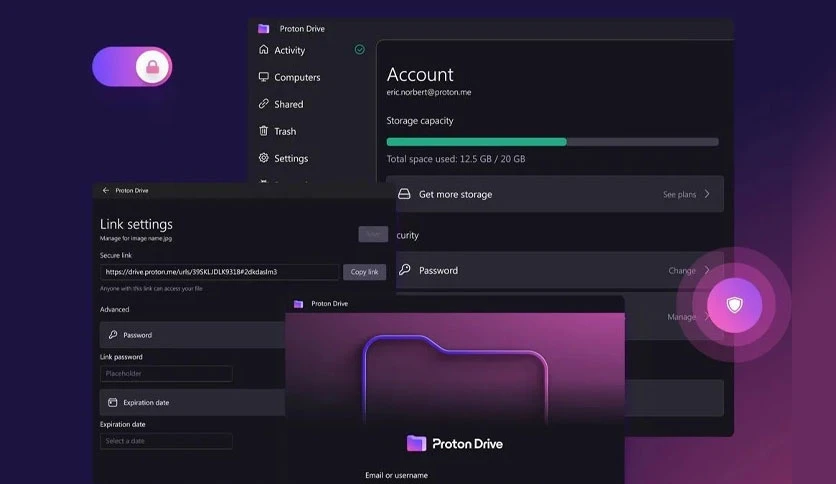
Task: Click the Account heading
Action: (420, 74)
